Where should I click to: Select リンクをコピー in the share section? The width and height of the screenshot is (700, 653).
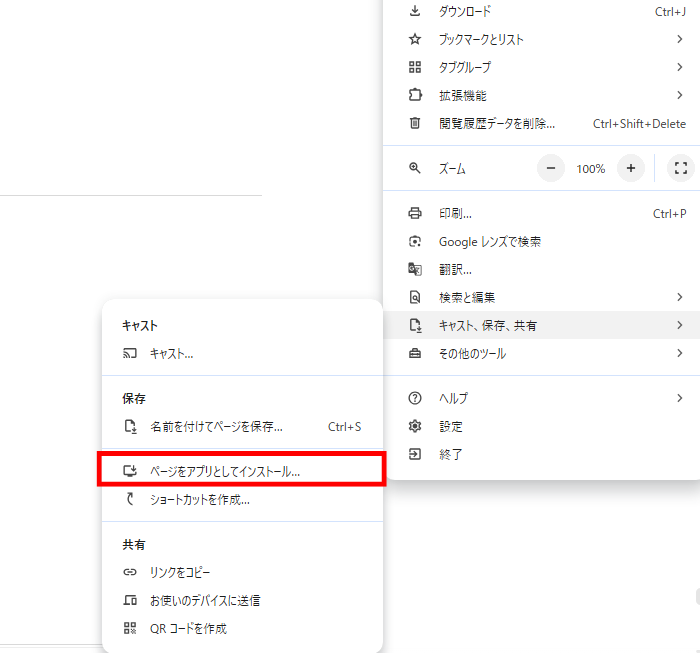[x=180, y=573]
